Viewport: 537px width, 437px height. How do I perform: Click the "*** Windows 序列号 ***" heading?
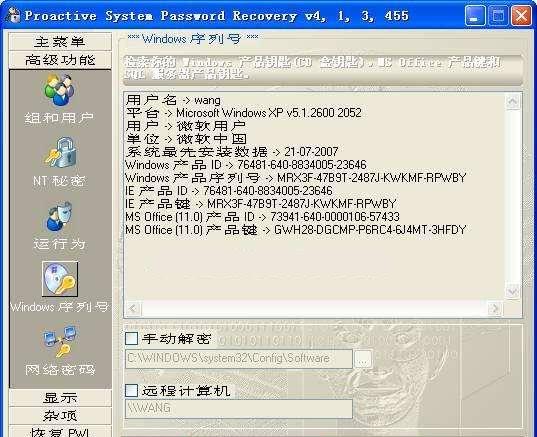click(x=193, y=39)
